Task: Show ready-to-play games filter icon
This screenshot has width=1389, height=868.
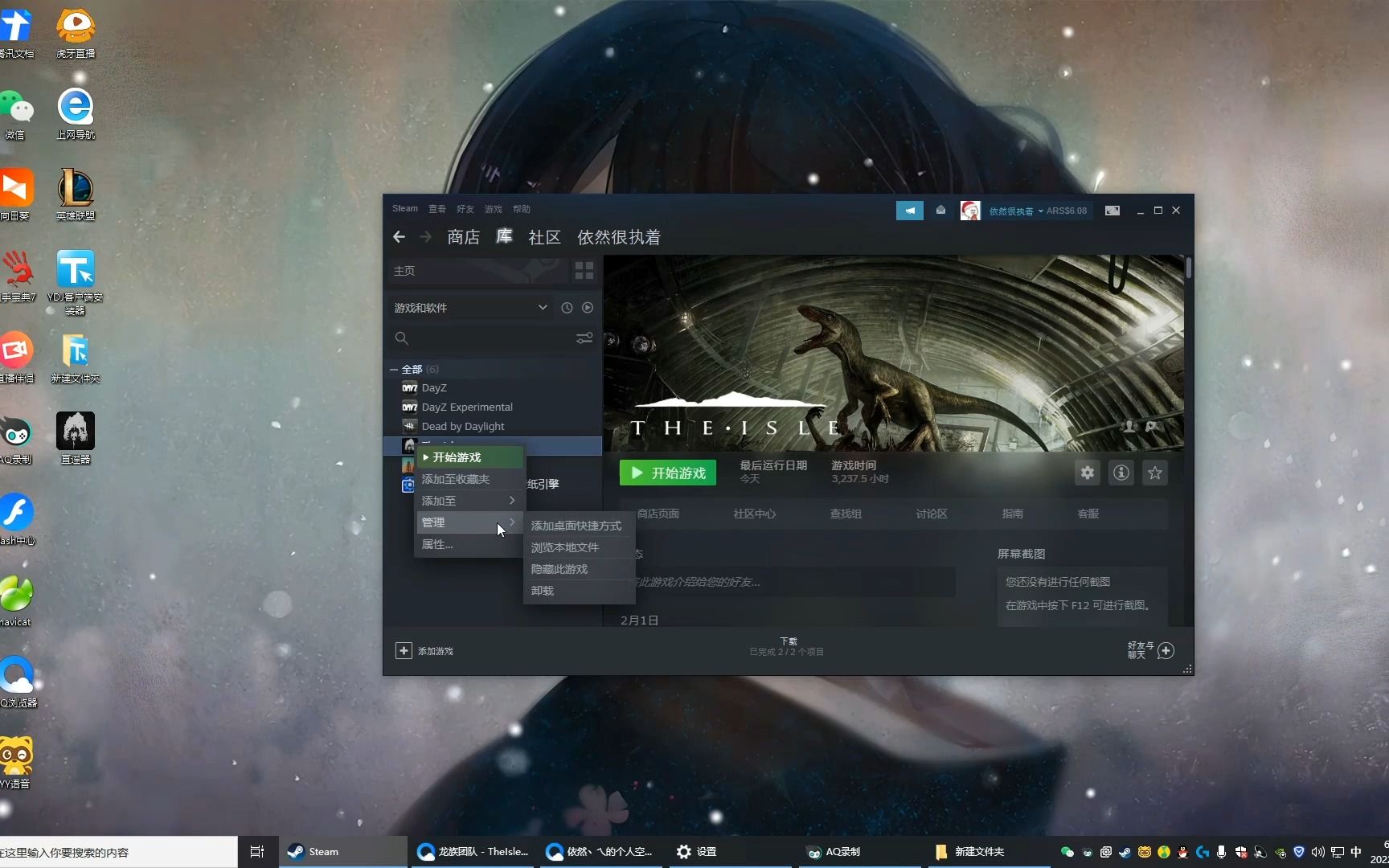Action: click(x=588, y=308)
